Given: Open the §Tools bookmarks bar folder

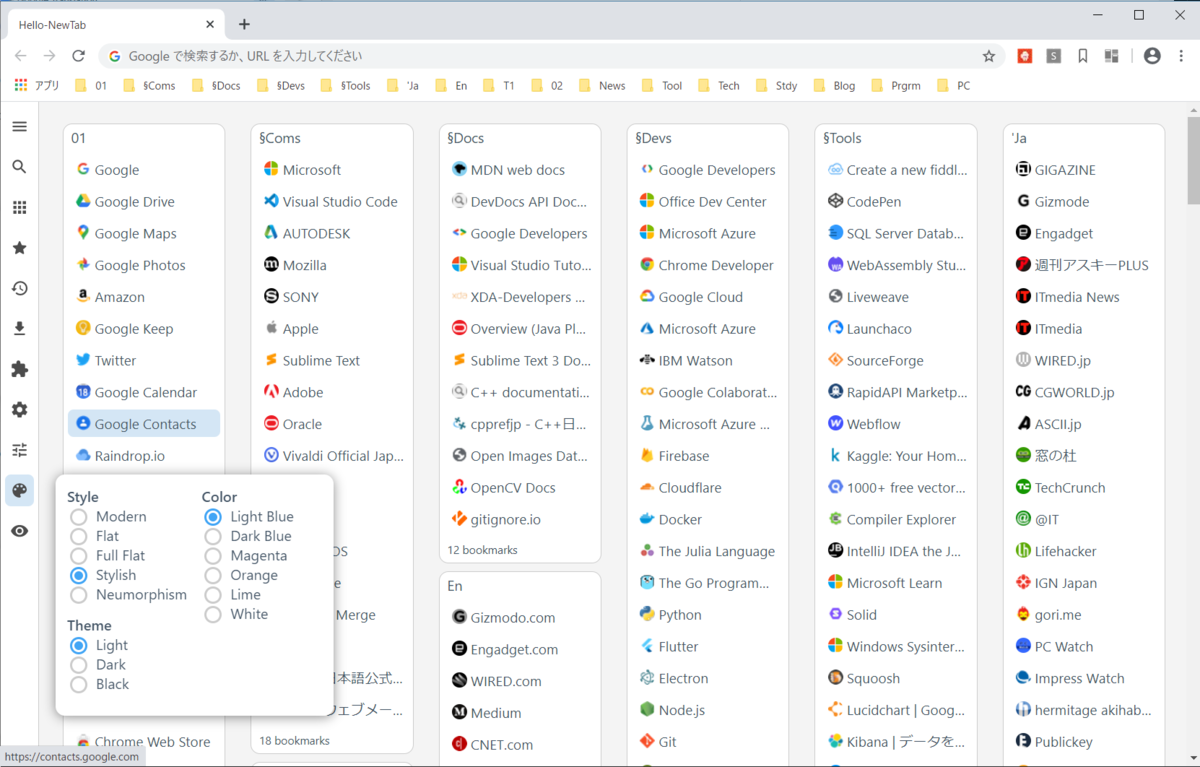Looking at the screenshot, I should 346,86.
